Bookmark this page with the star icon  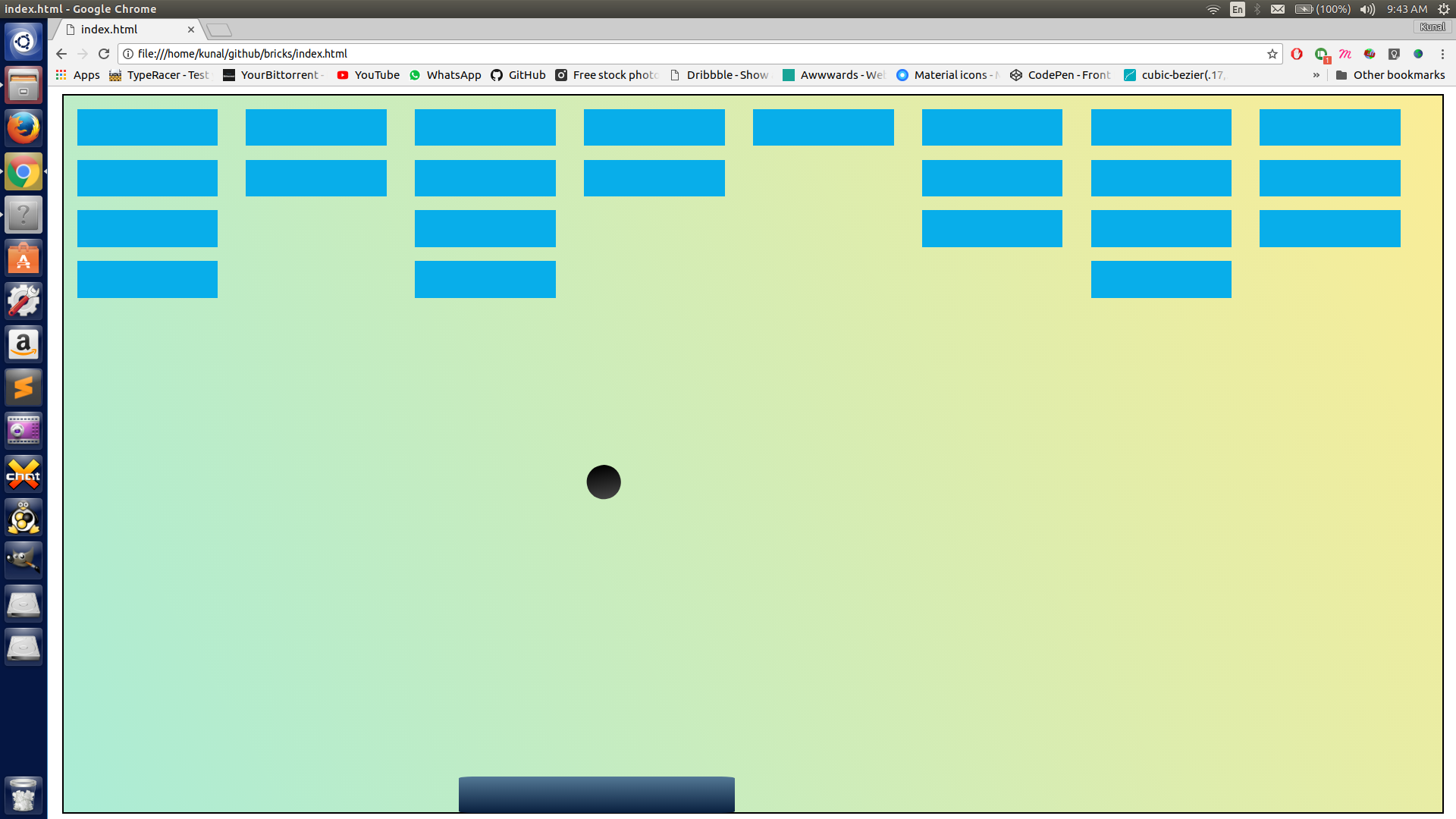pyautogui.click(x=1272, y=54)
